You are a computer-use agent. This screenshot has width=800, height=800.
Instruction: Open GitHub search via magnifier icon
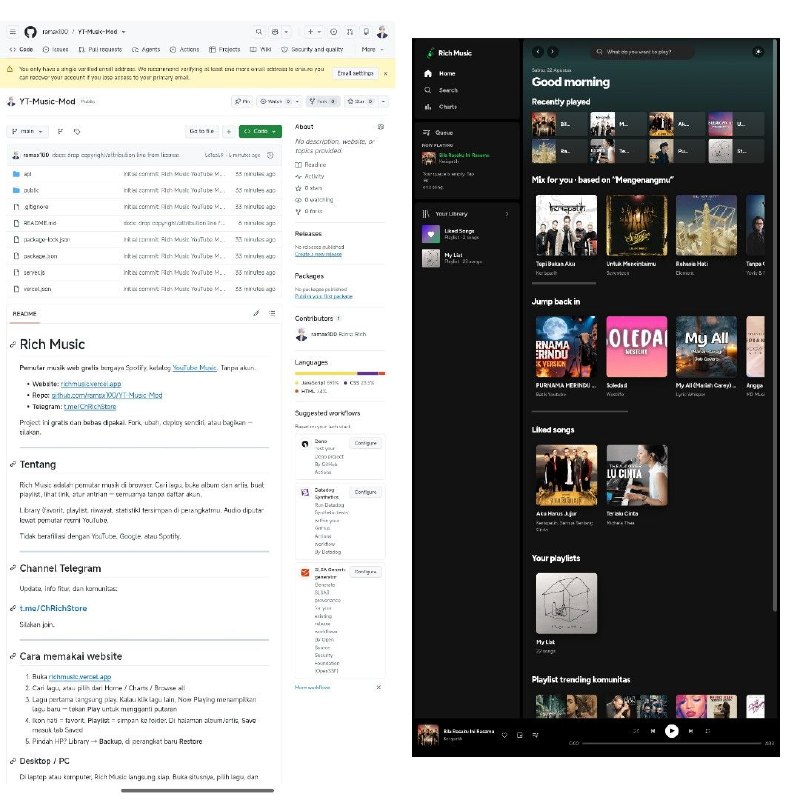(259, 32)
